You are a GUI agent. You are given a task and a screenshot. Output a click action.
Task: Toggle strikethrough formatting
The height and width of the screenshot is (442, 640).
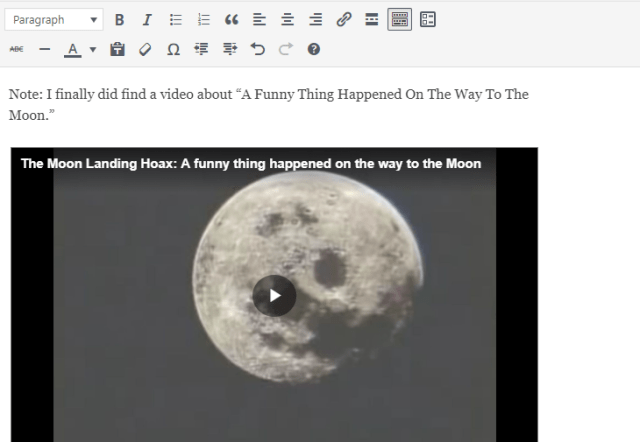(x=16, y=48)
